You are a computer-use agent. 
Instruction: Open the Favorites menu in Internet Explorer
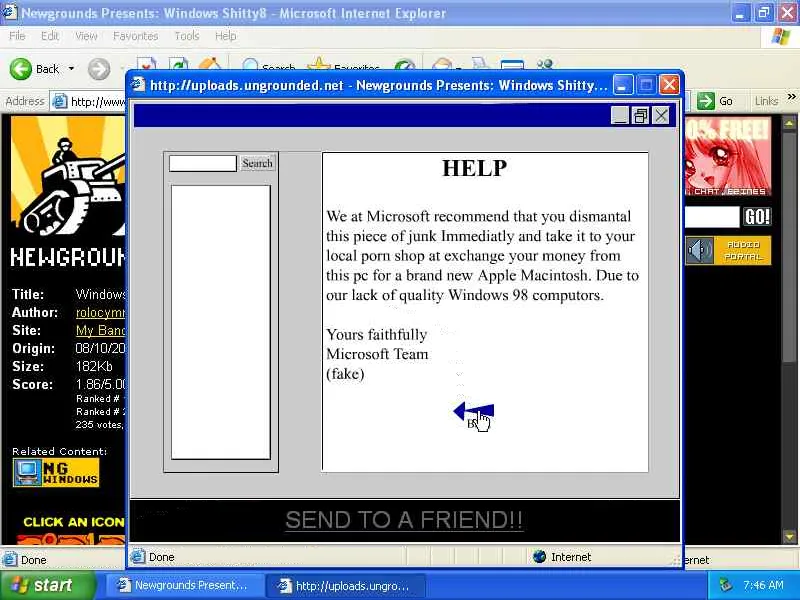[135, 36]
